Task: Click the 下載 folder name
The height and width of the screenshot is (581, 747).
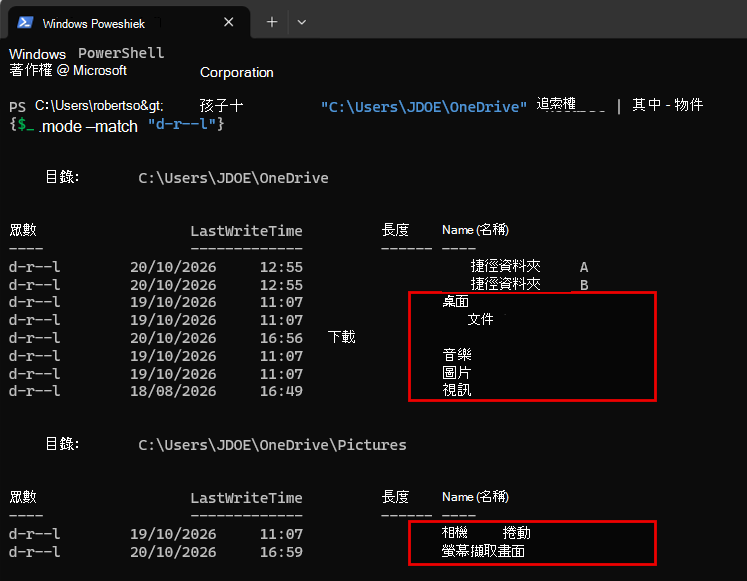Action: 342,337
